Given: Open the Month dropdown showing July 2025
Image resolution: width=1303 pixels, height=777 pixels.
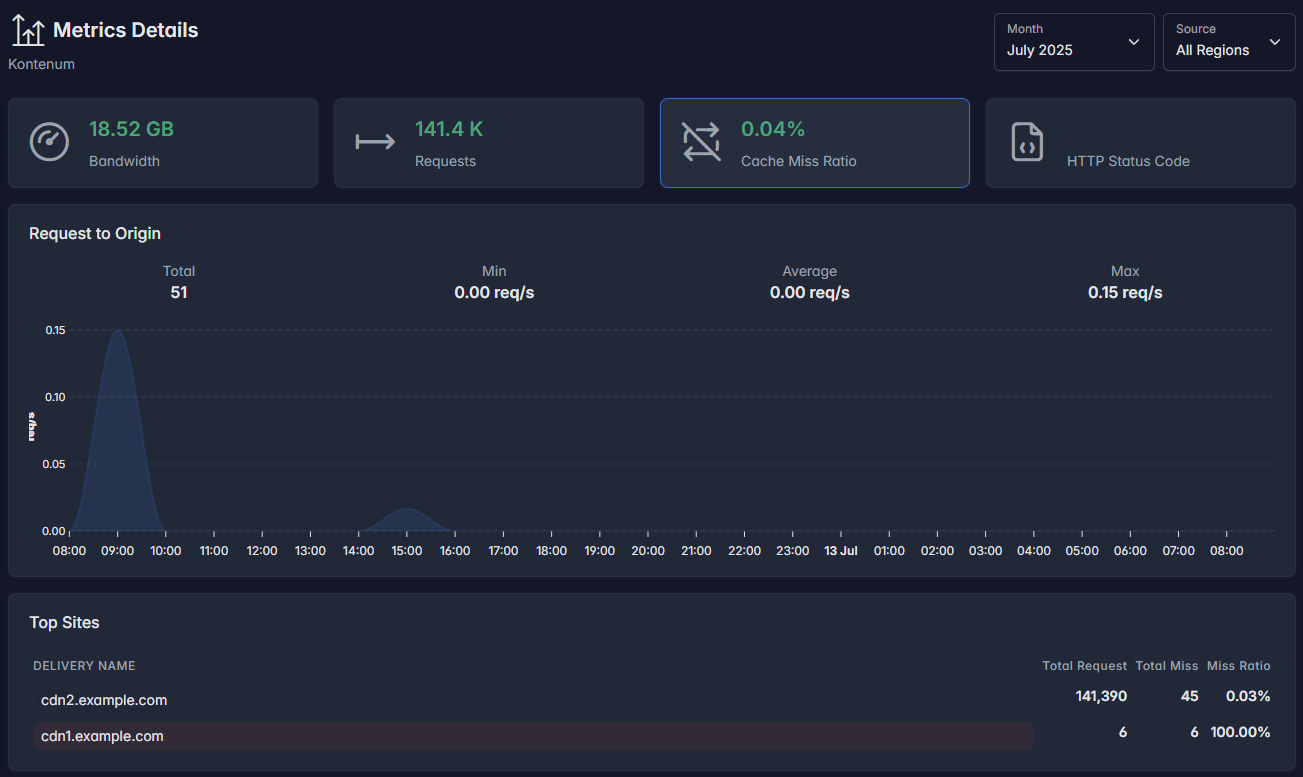Looking at the screenshot, I should click(1074, 42).
